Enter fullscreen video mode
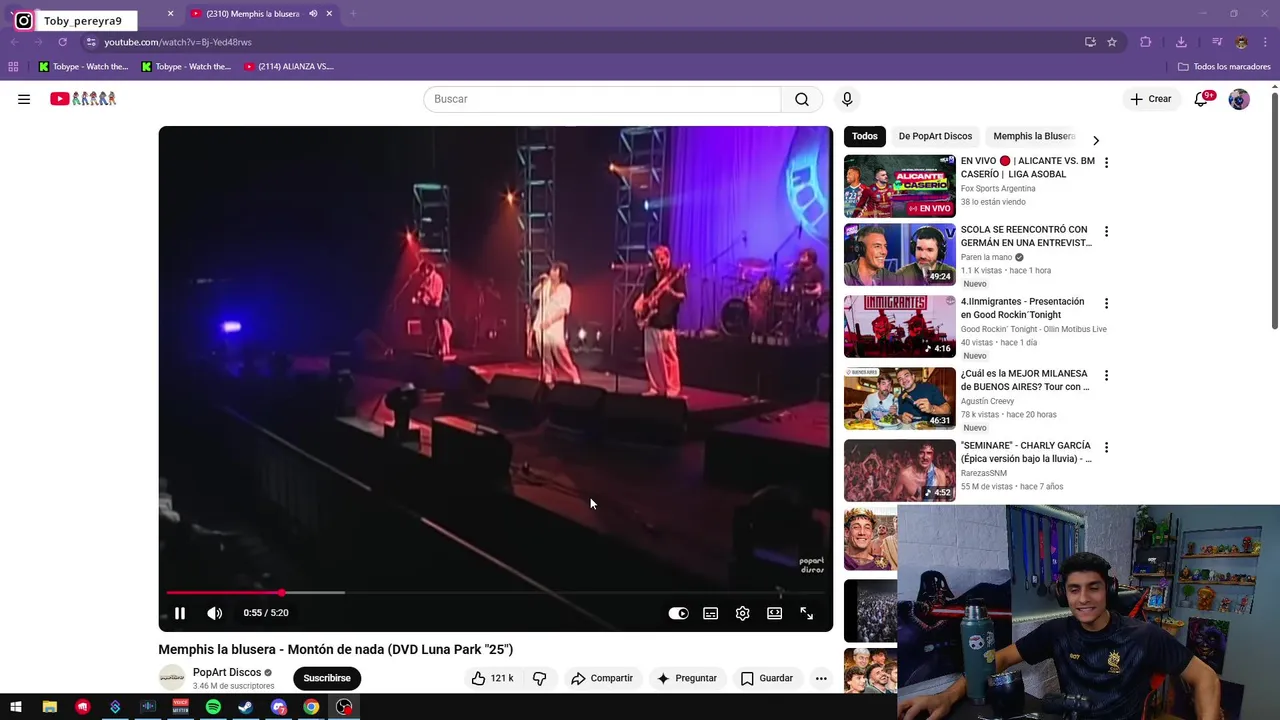 (x=806, y=613)
